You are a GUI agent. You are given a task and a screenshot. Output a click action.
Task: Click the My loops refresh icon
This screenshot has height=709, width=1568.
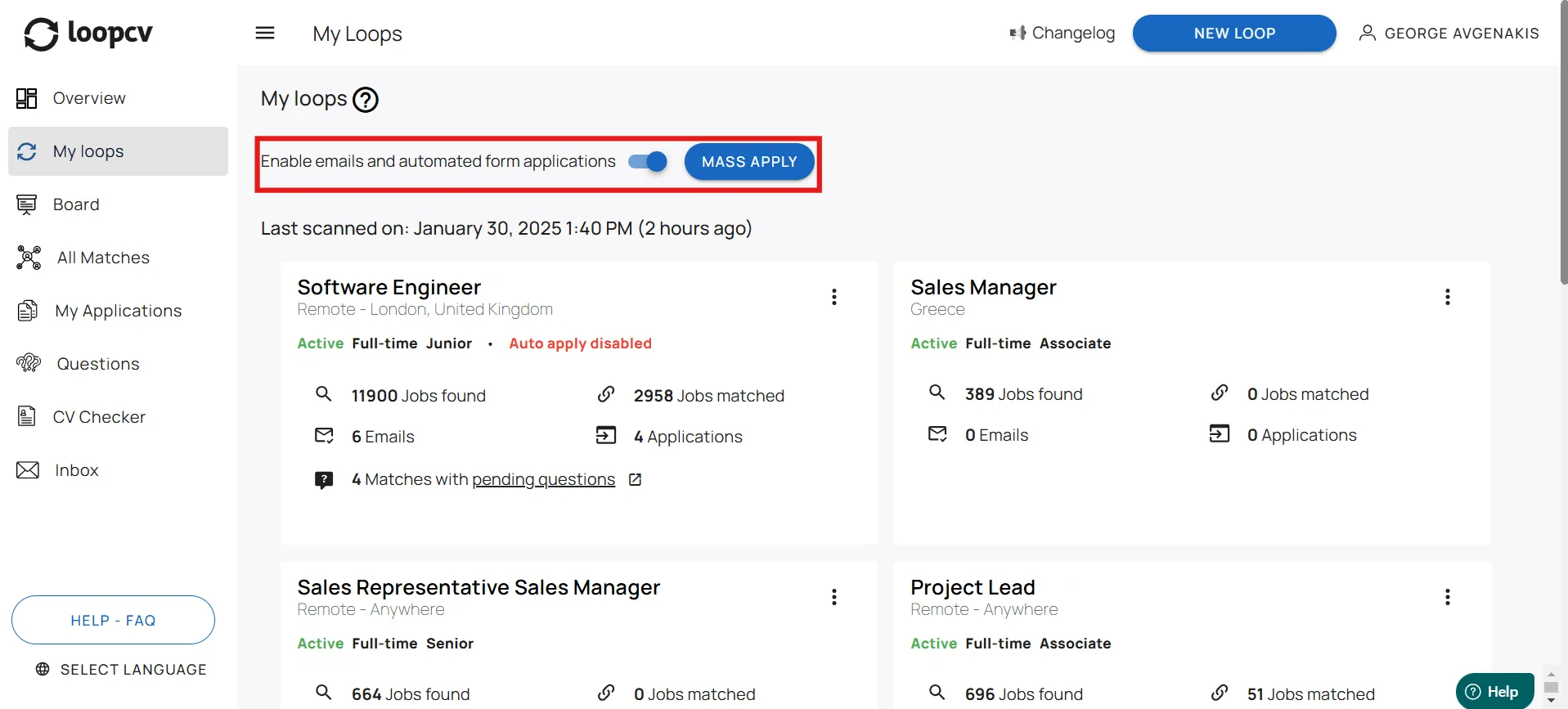[x=27, y=151]
